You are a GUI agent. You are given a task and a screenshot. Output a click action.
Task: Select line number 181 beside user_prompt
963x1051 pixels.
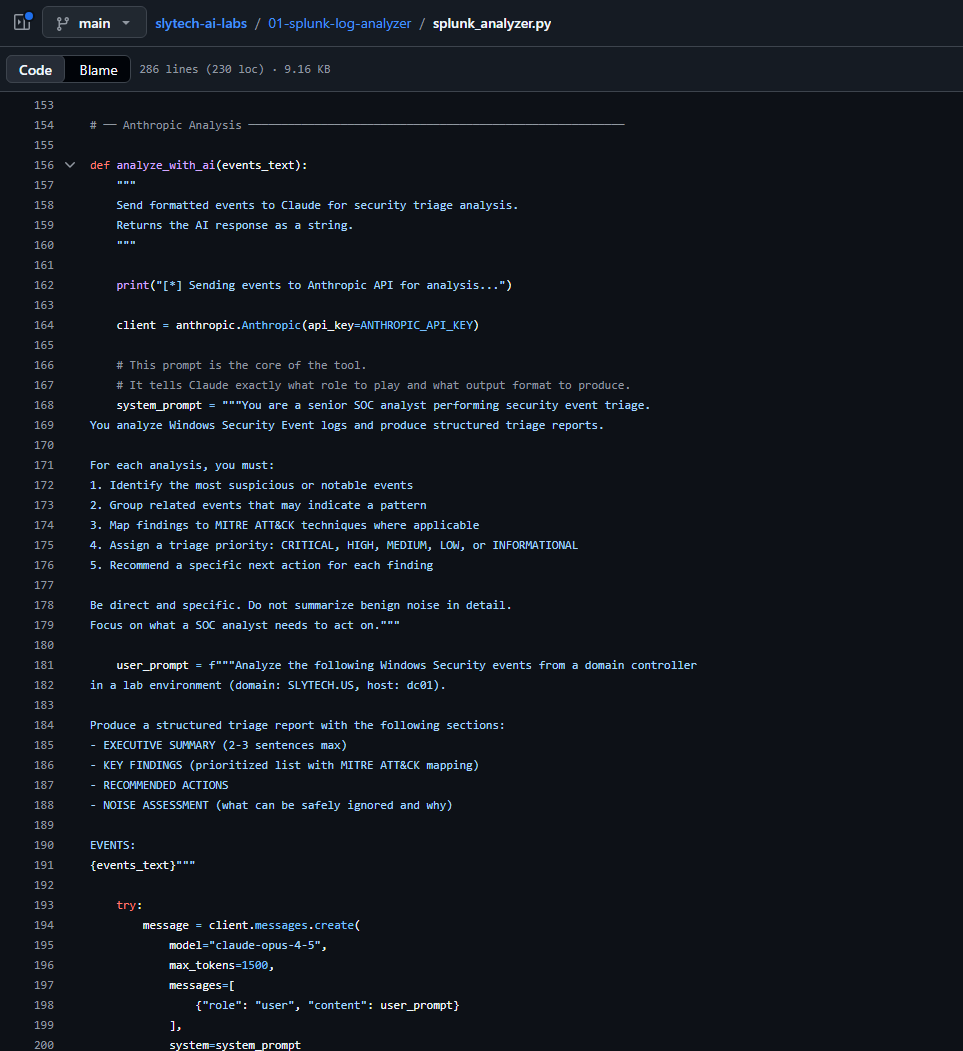[43, 665]
